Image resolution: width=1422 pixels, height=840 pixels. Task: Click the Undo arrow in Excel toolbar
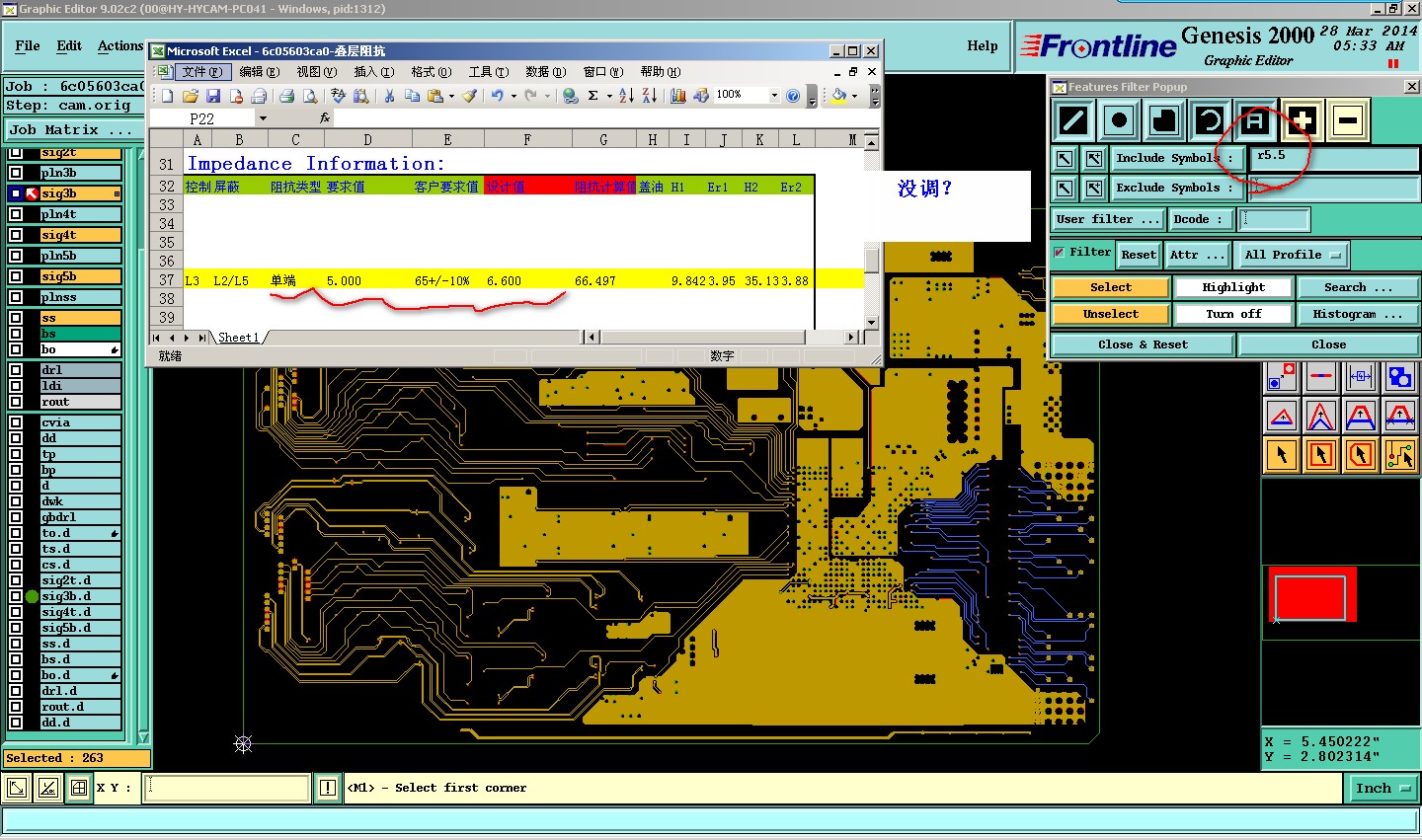click(498, 96)
